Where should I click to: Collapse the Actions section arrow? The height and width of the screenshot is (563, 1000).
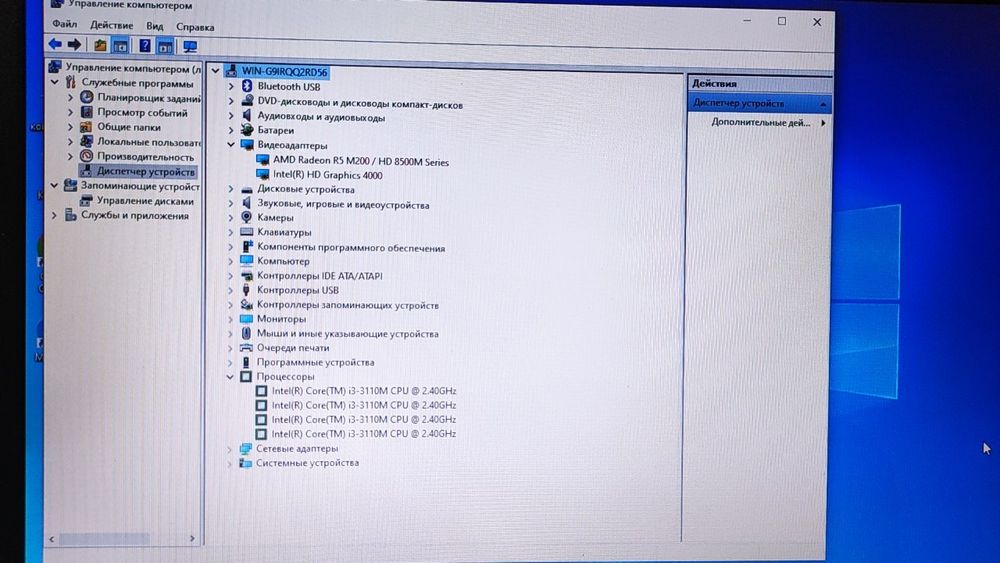823,103
